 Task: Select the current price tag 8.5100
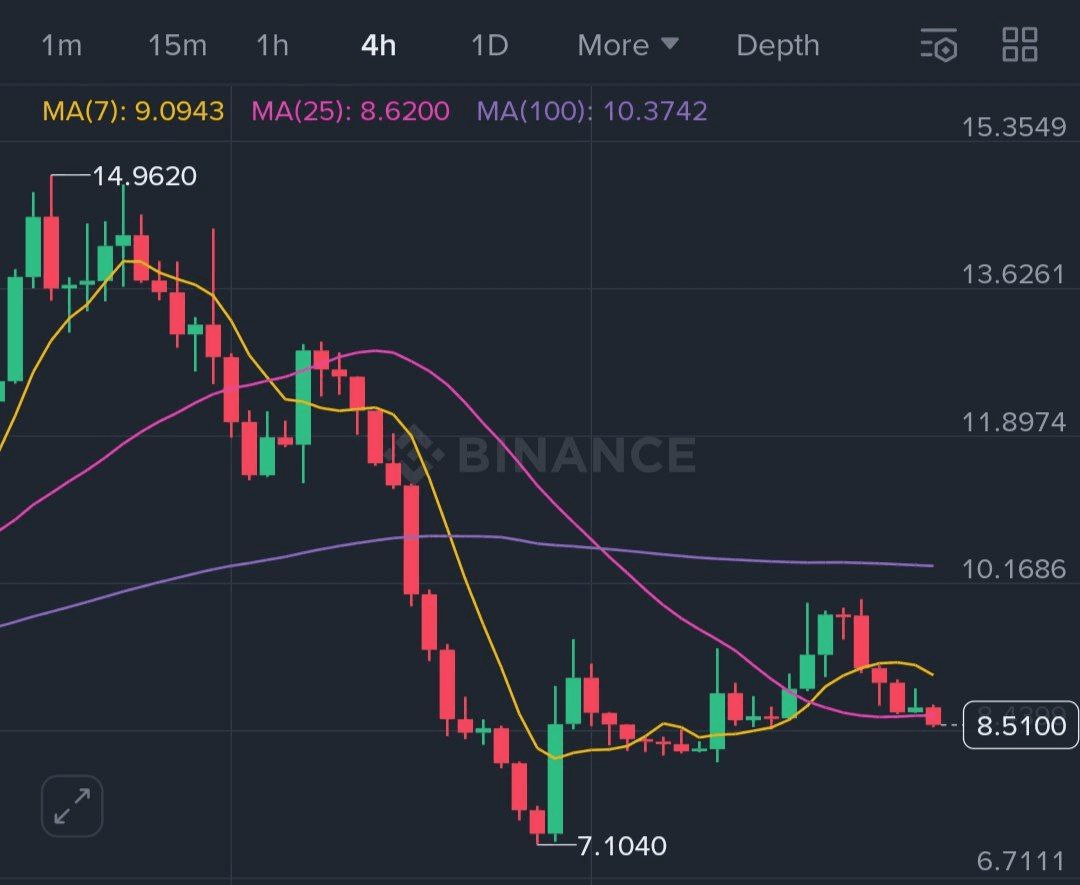click(x=1021, y=725)
